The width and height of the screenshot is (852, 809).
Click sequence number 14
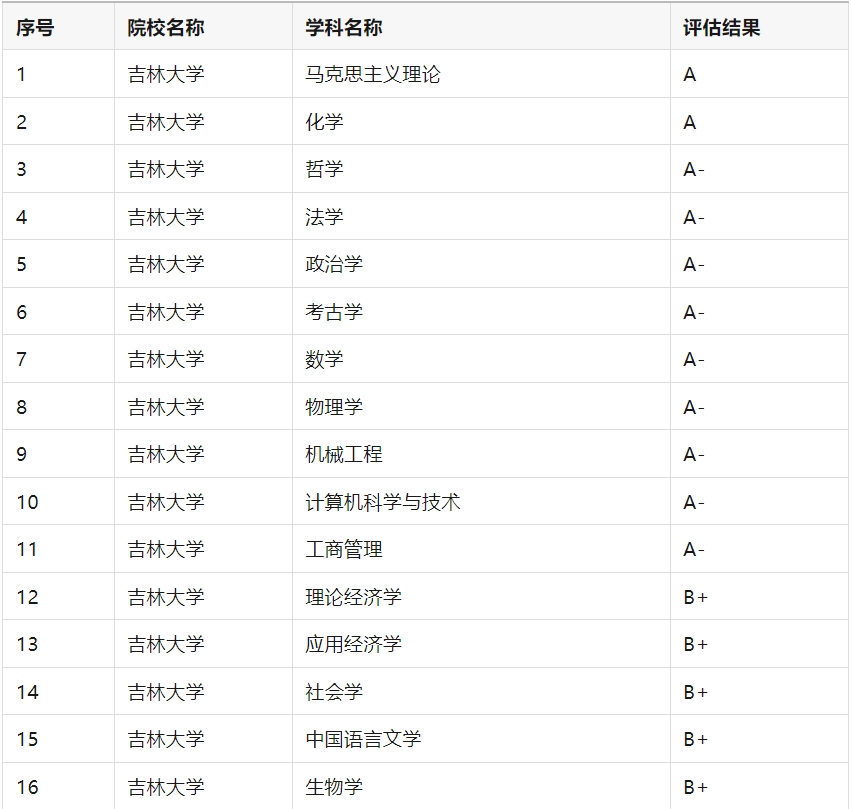(x=27, y=693)
